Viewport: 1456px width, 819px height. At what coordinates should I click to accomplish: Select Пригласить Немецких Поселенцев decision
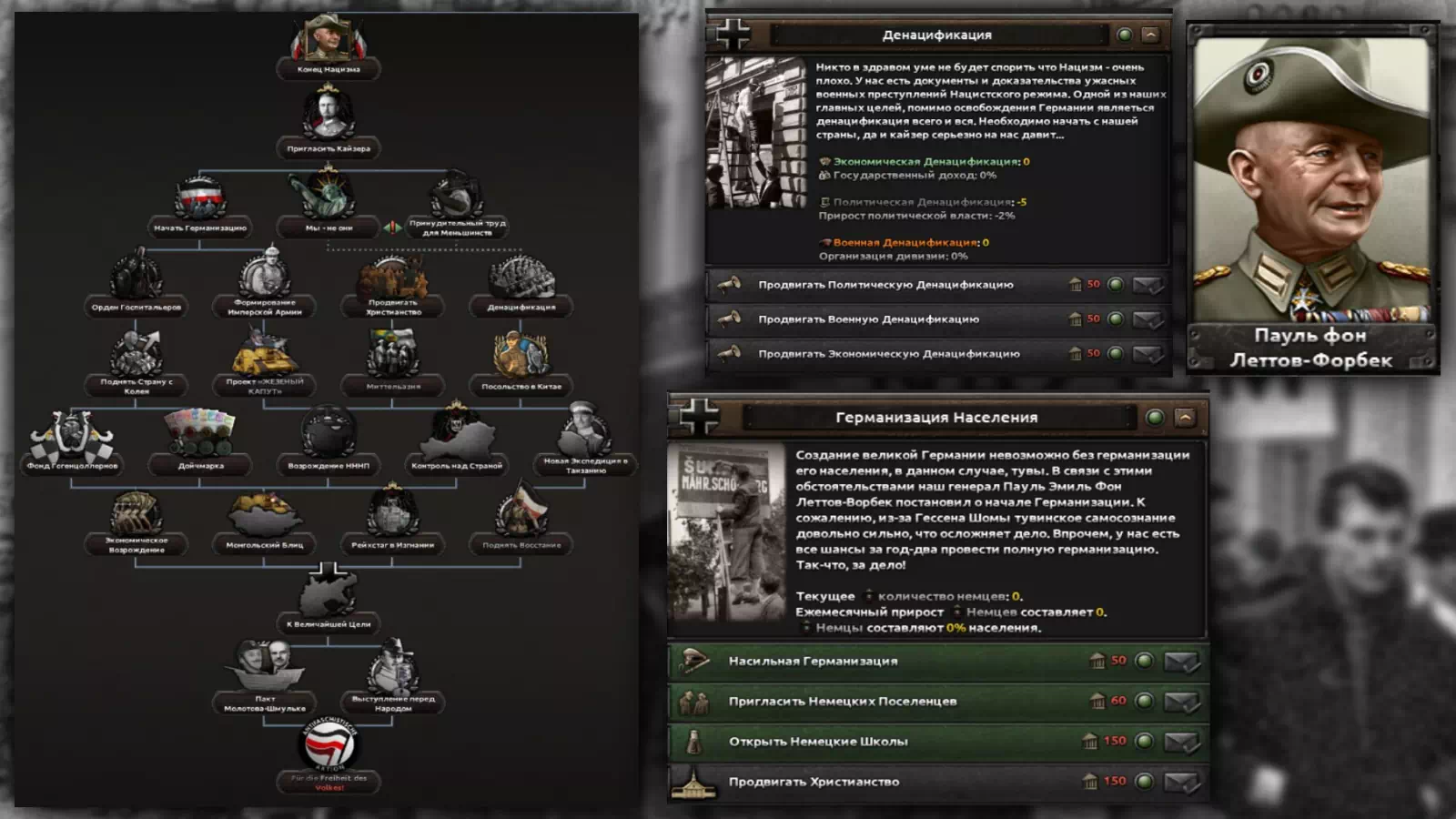pos(937,701)
